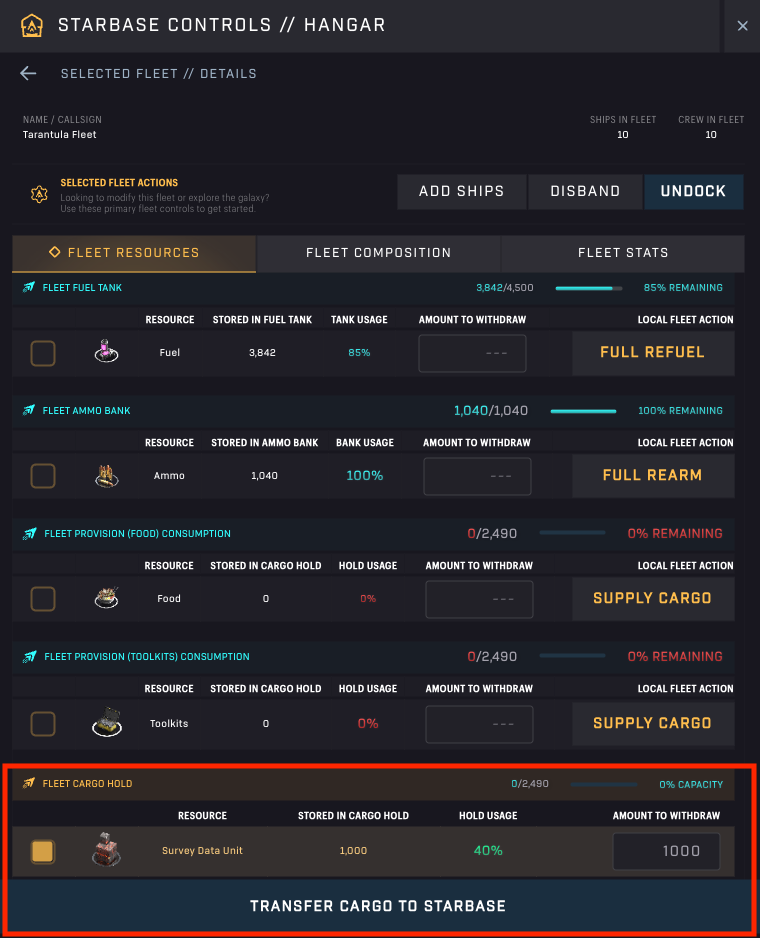Close the hangar panel
Viewport: 760px width, 938px height.
point(742,26)
